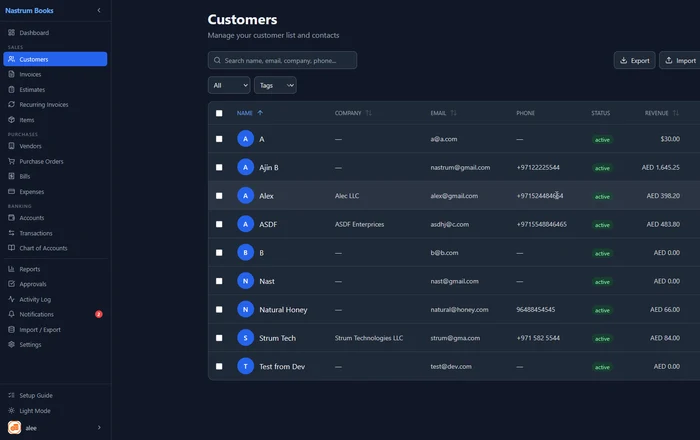Check the box for customer A
This screenshot has height=440, width=700.
coord(219,139)
